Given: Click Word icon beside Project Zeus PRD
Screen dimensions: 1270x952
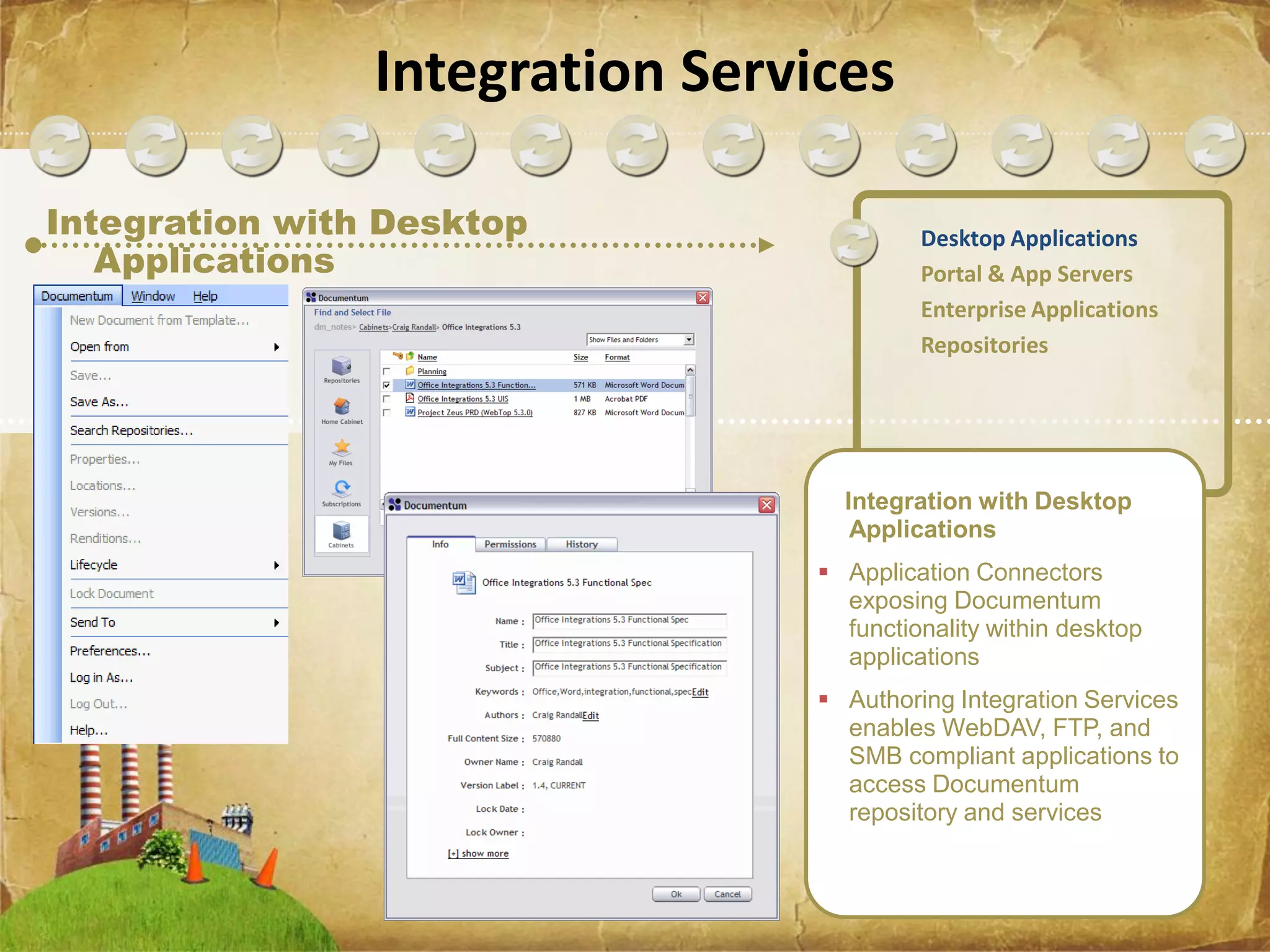Looking at the screenshot, I should pyautogui.click(x=410, y=412).
